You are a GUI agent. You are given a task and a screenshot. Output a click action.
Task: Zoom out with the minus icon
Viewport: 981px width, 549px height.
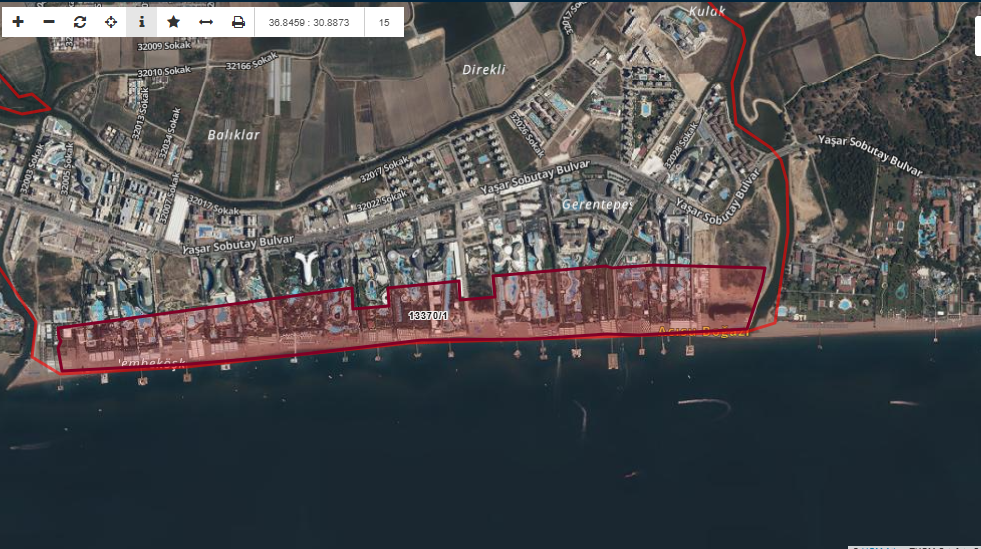point(49,22)
